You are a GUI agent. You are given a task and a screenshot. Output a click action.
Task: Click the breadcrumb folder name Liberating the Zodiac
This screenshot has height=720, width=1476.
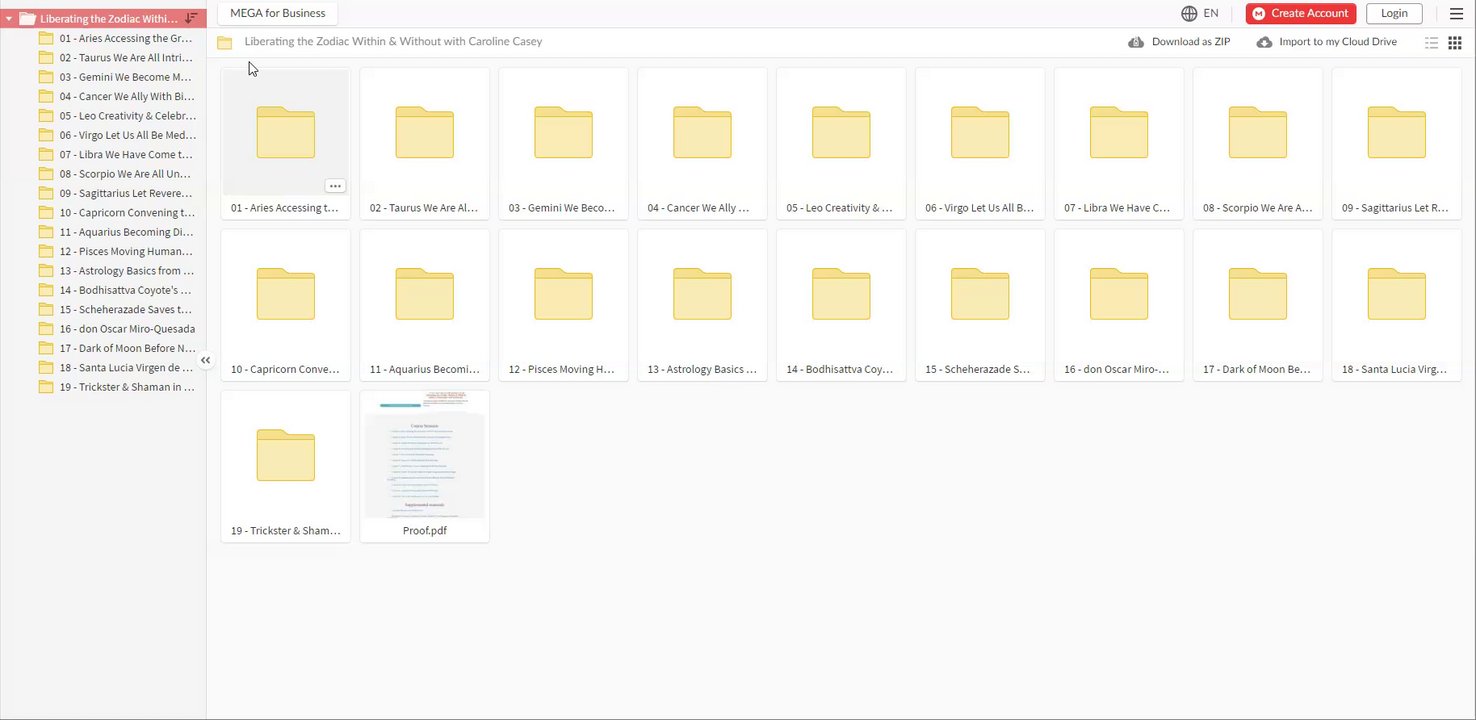point(394,42)
